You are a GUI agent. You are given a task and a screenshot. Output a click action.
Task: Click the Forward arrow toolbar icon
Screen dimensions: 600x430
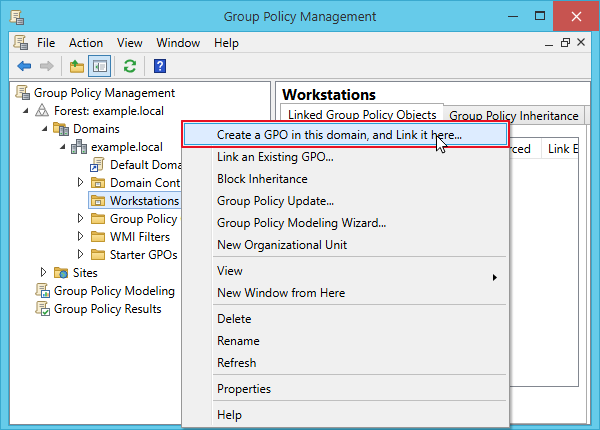click(x=47, y=66)
